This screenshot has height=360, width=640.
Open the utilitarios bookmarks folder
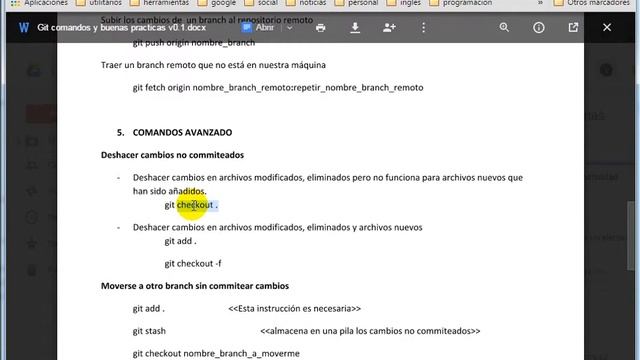click(x=99, y=3)
